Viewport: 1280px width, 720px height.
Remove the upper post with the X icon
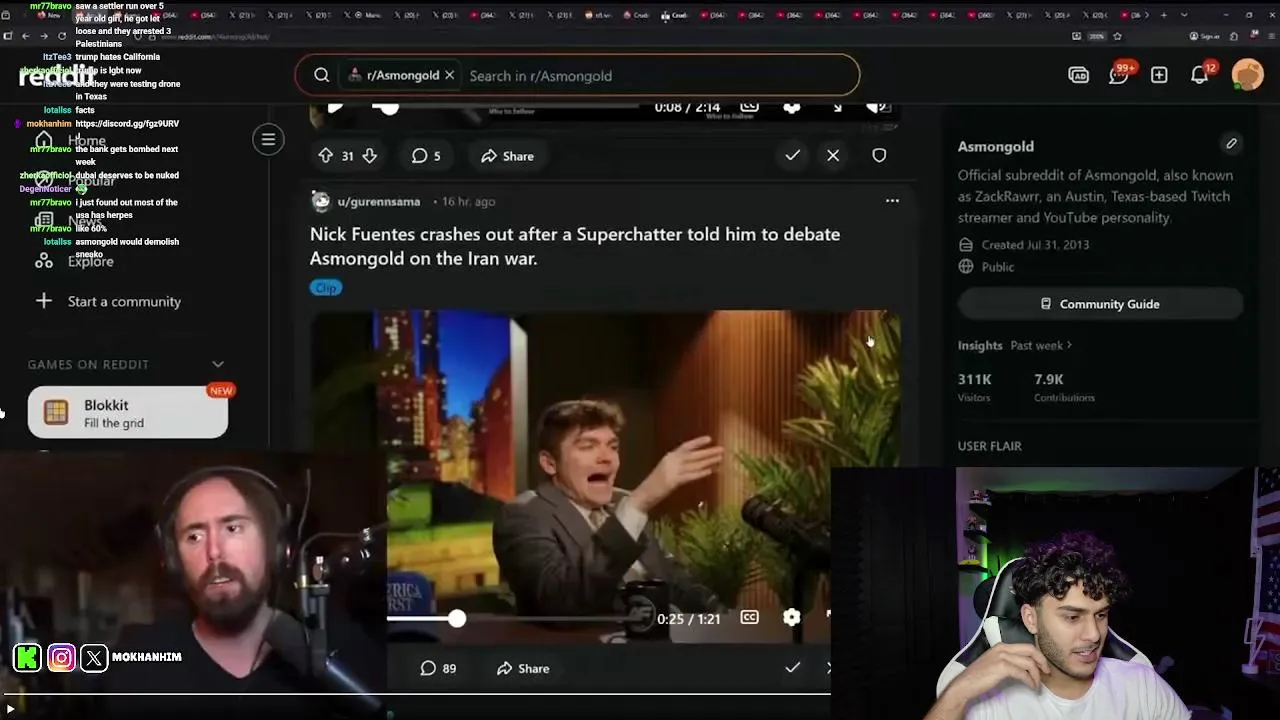tap(833, 156)
